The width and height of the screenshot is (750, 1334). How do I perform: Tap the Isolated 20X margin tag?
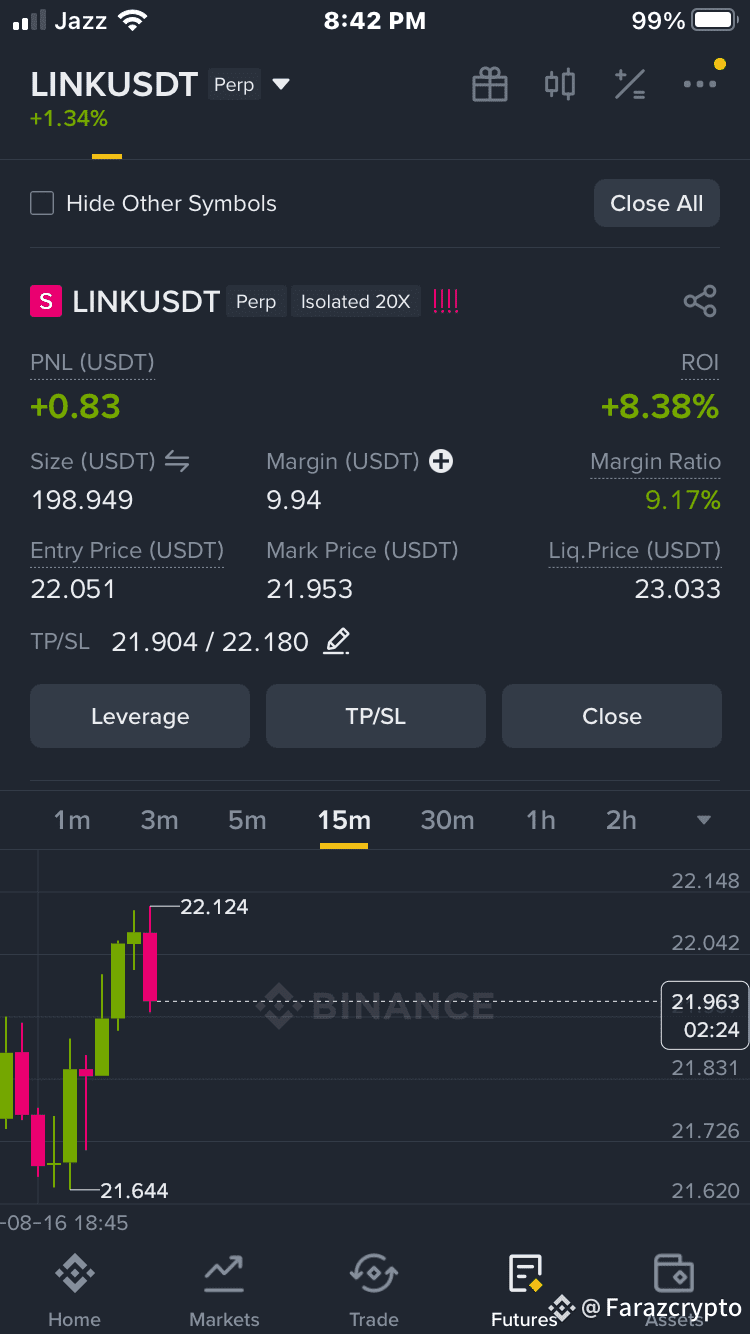point(355,301)
